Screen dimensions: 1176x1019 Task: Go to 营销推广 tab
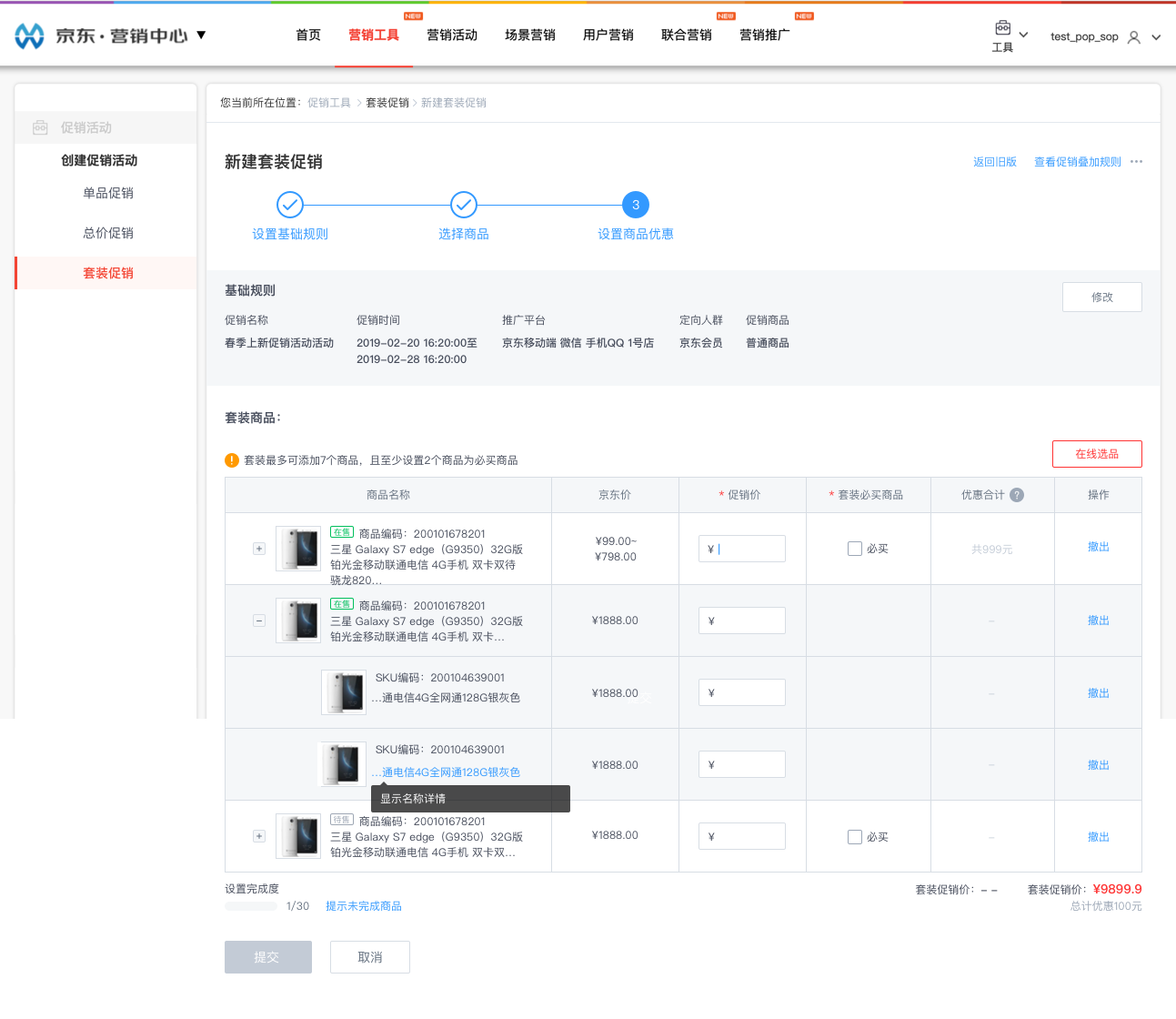(x=765, y=35)
